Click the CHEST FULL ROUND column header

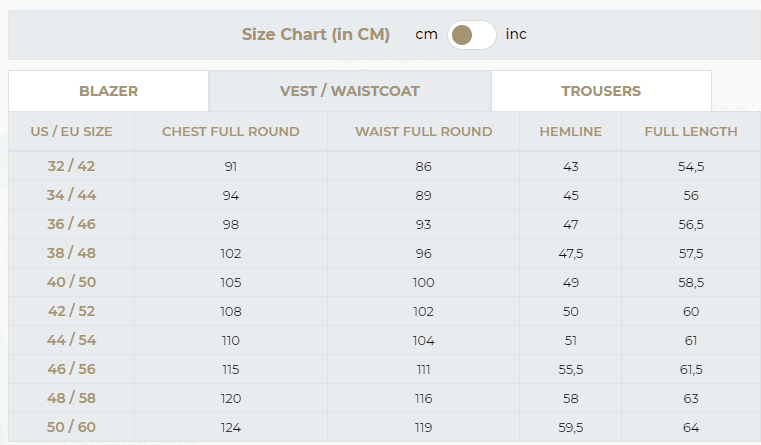tap(231, 132)
